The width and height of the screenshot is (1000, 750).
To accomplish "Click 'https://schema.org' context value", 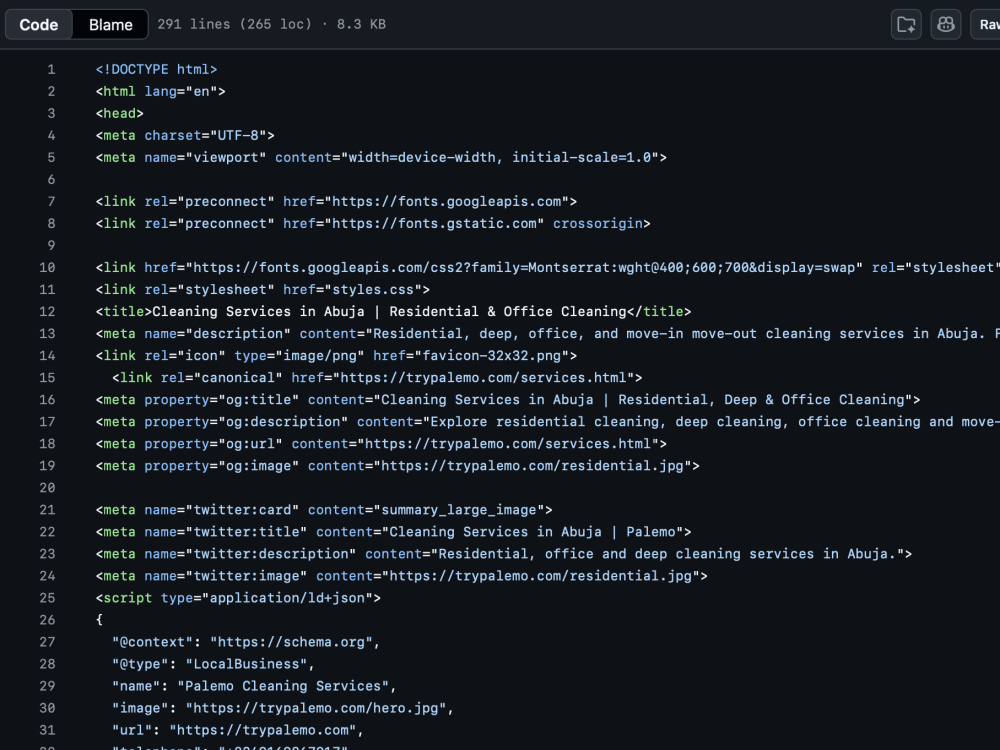I will coord(291,642).
